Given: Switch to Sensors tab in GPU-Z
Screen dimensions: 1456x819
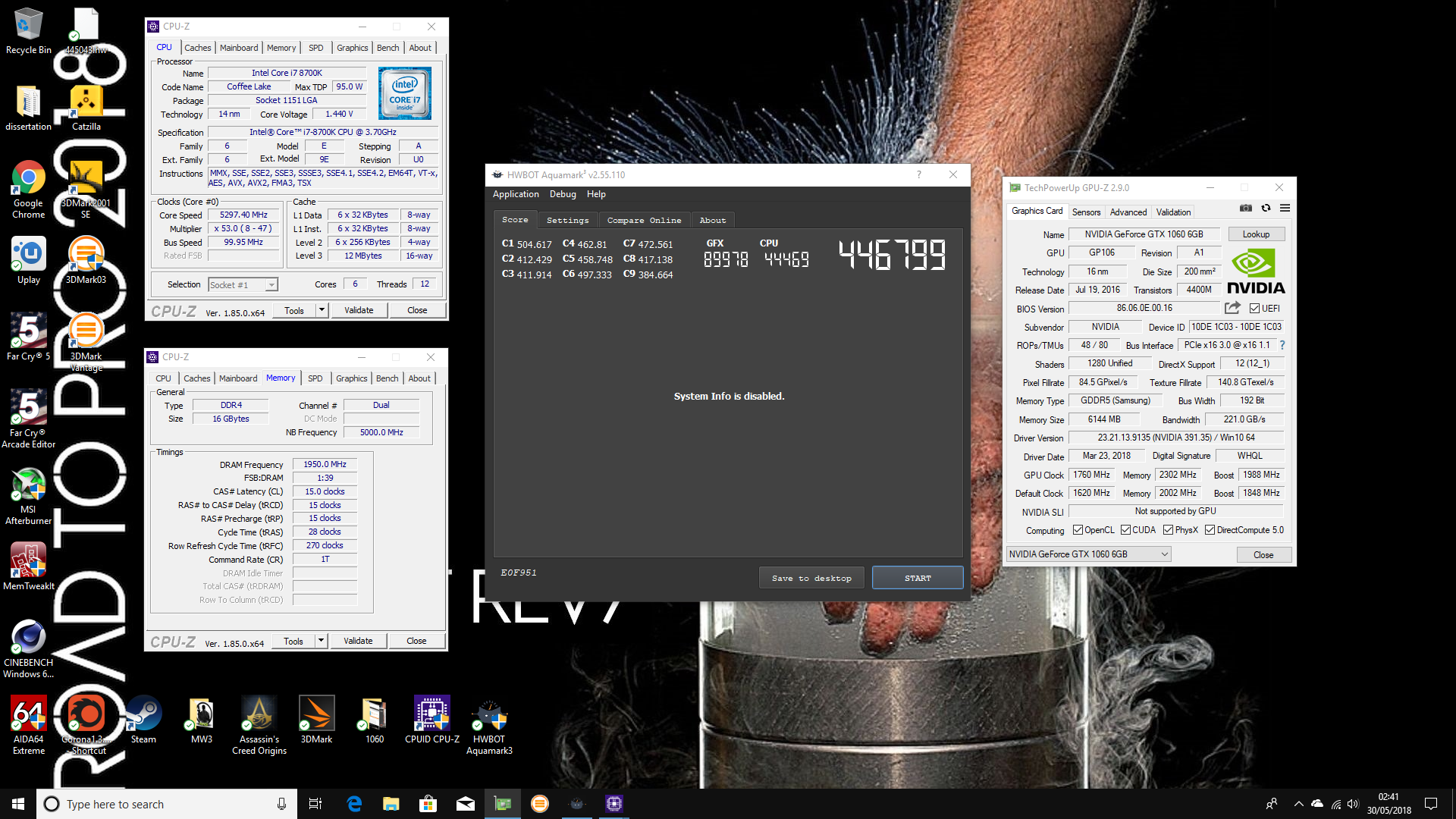Looking at the screenshot, I should [1086, 212].
